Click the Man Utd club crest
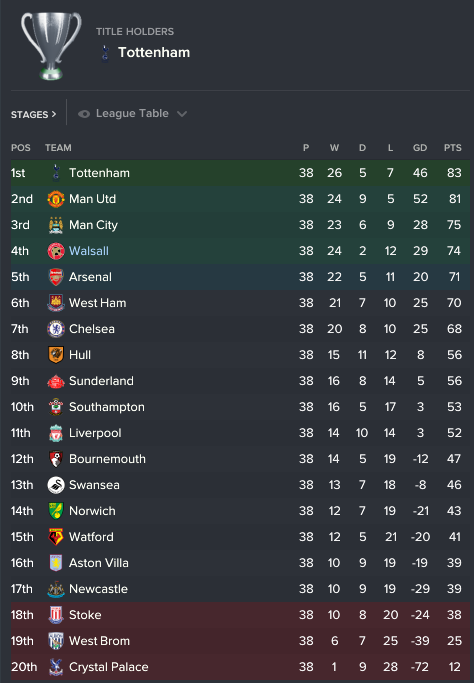The height and width of the screenshot is (687, 475). (56, 199)
